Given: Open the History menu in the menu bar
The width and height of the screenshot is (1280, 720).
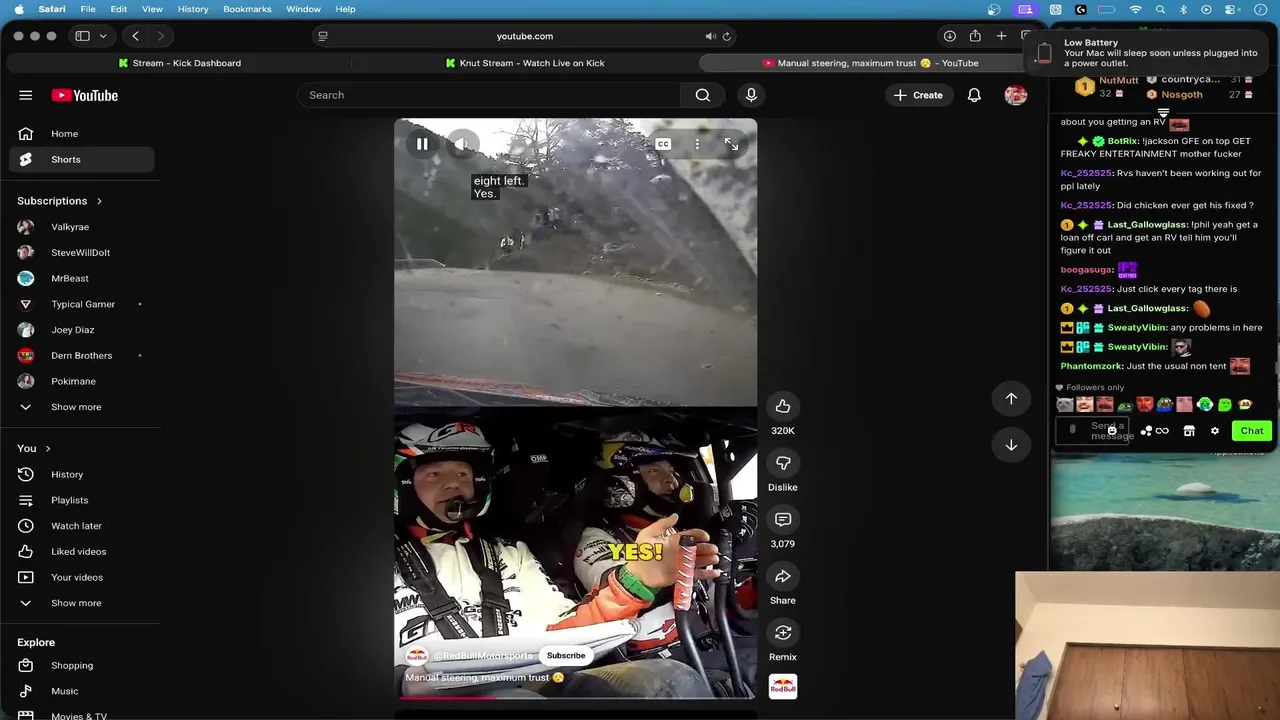Looking at the screenshot, I should pyautogui.click(x=193, y=9).
